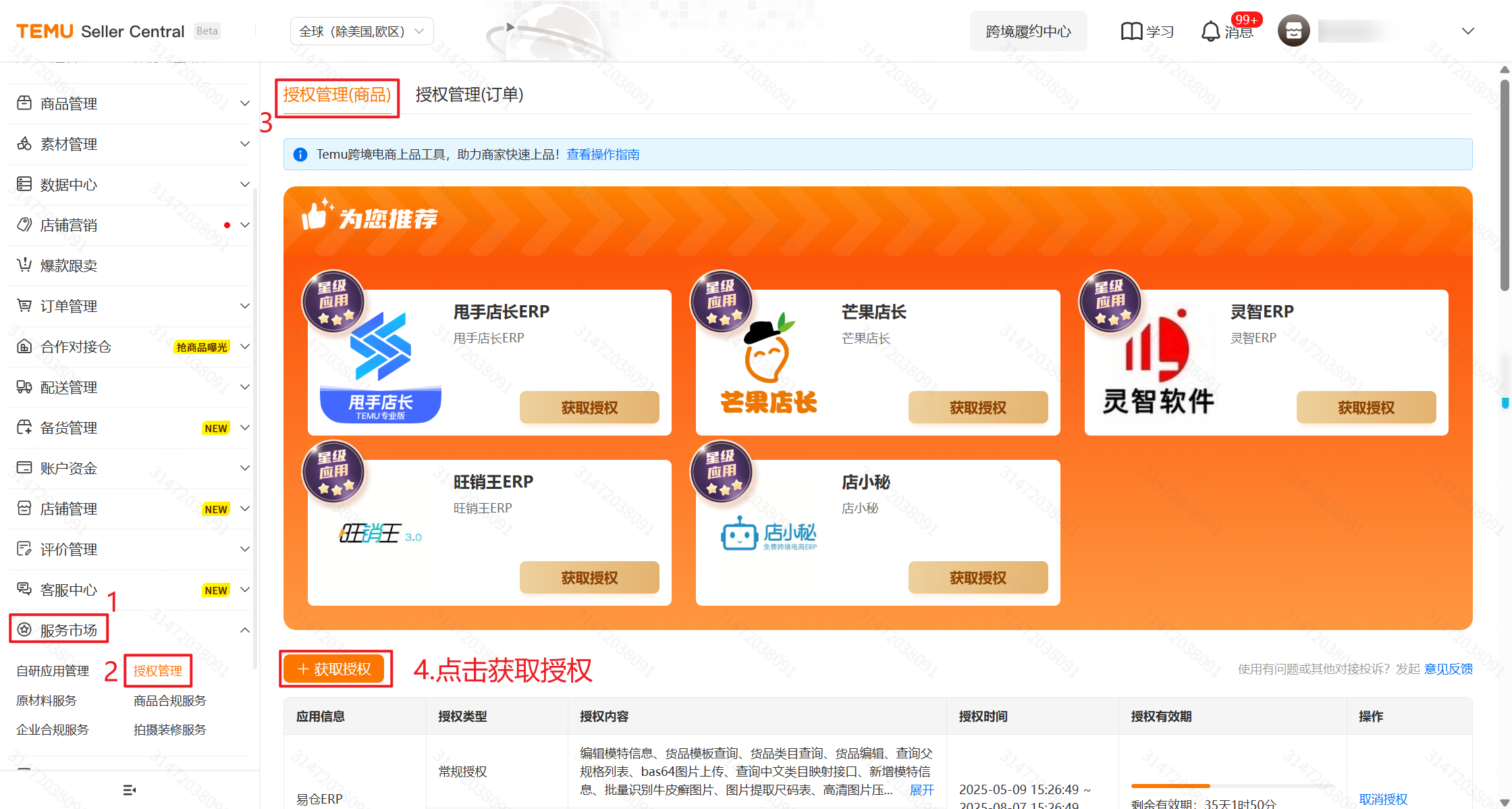1512x809 pixels.
Task: Click the 爆款跟卖 cart icon
Action: (x=24, y=265)
